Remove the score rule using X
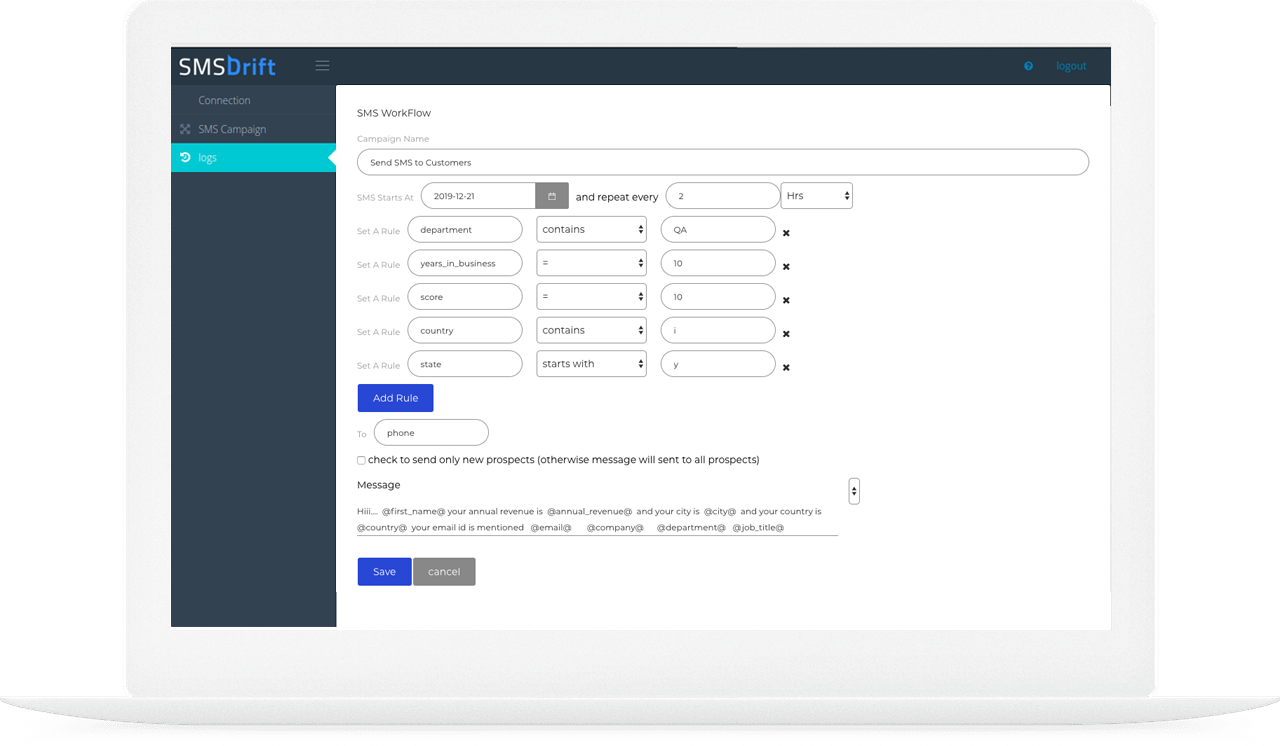1280x746 pixels. pos(786,300)
